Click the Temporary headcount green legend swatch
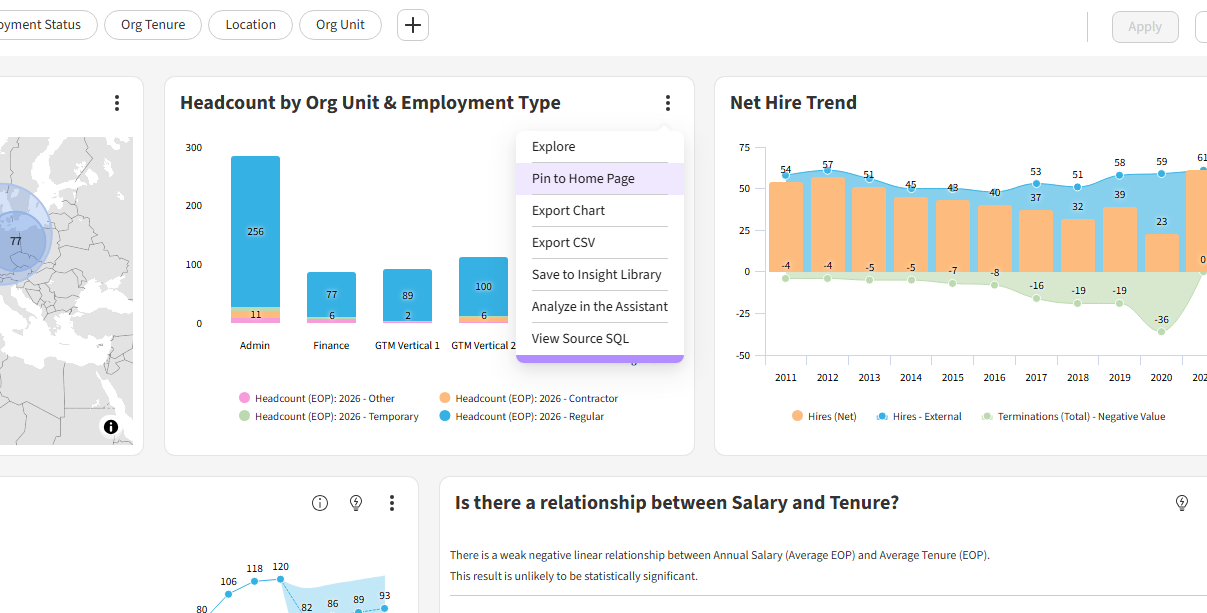1207x613 pixels. click(x=244, y=416)
